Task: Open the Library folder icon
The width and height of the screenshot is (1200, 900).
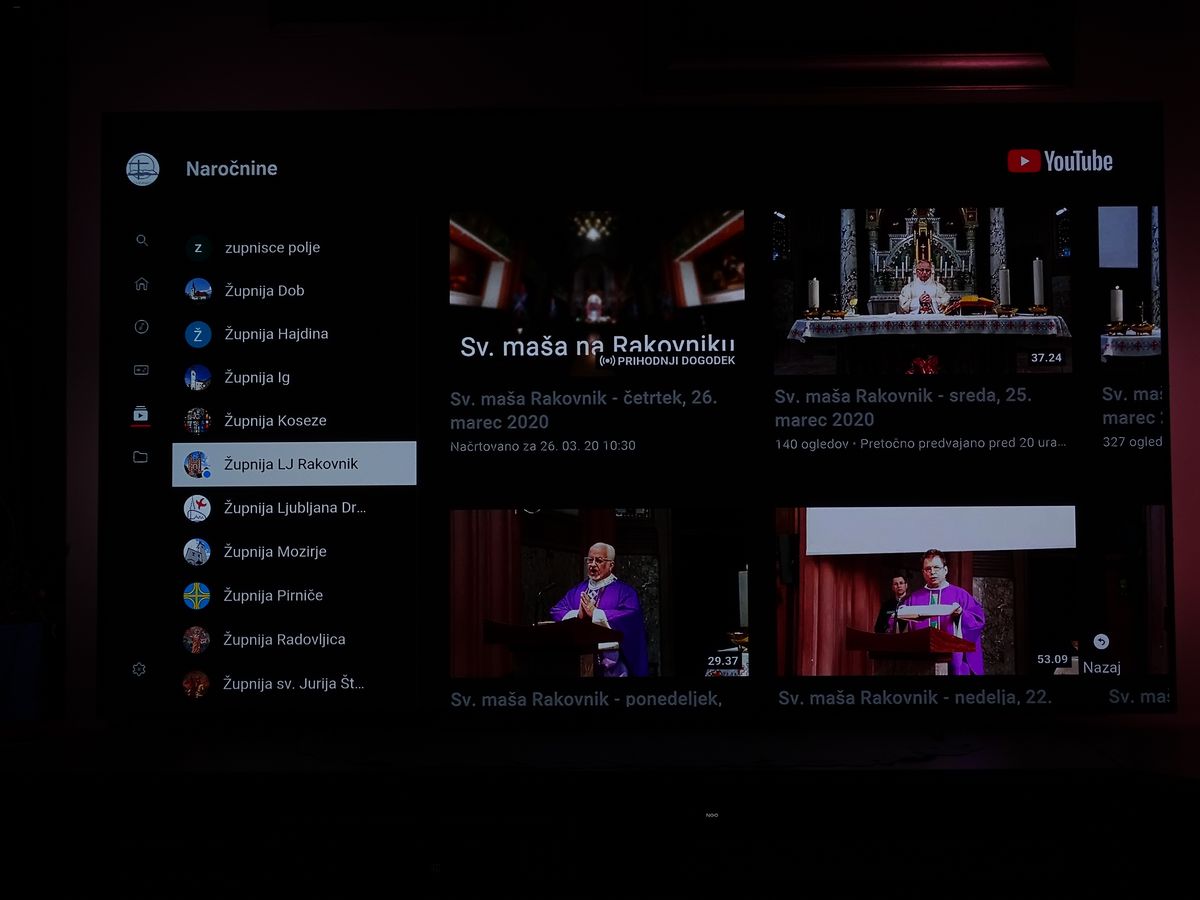Action: [x=140, y=457]
